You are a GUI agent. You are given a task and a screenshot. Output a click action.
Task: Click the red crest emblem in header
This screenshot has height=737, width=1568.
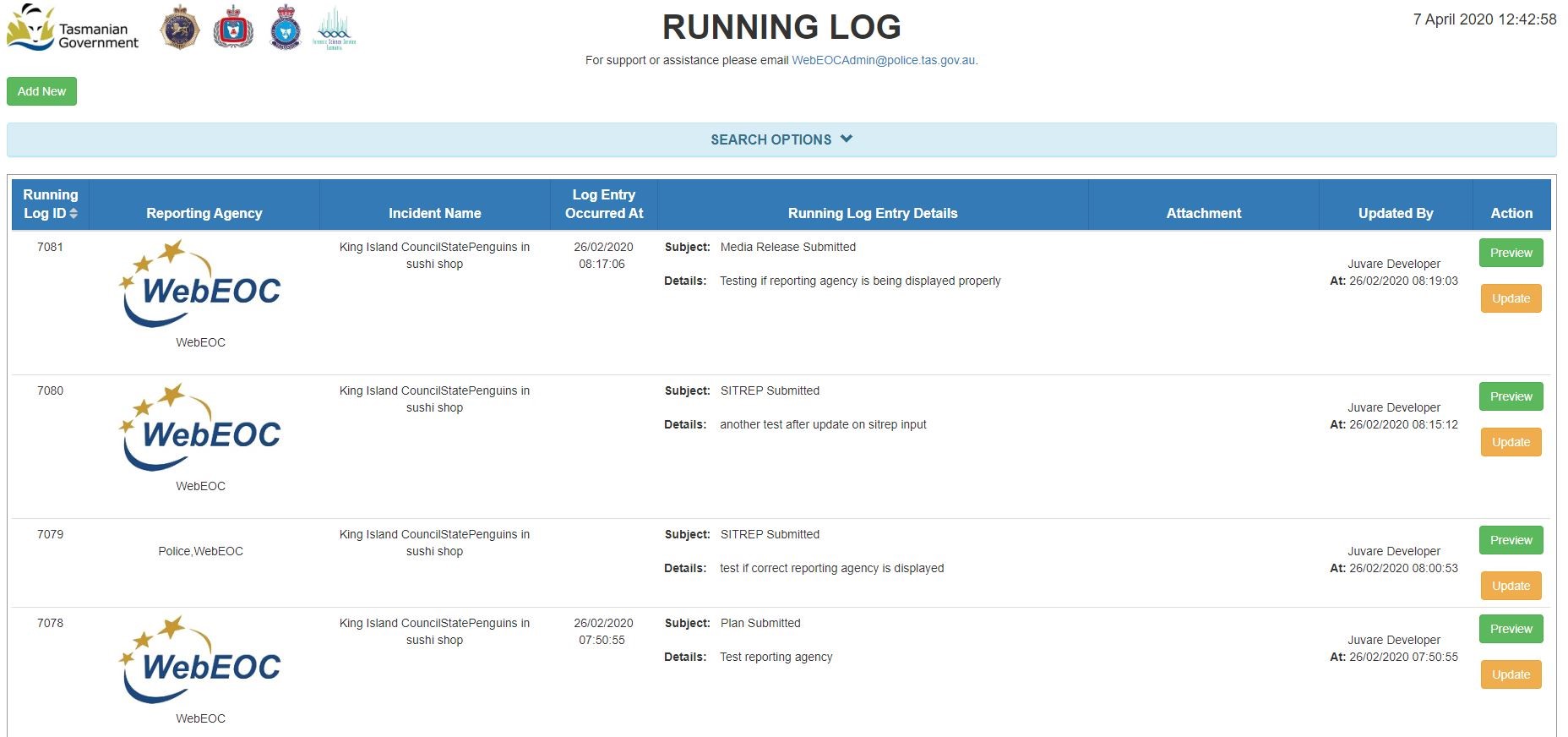tap(233, 28)
